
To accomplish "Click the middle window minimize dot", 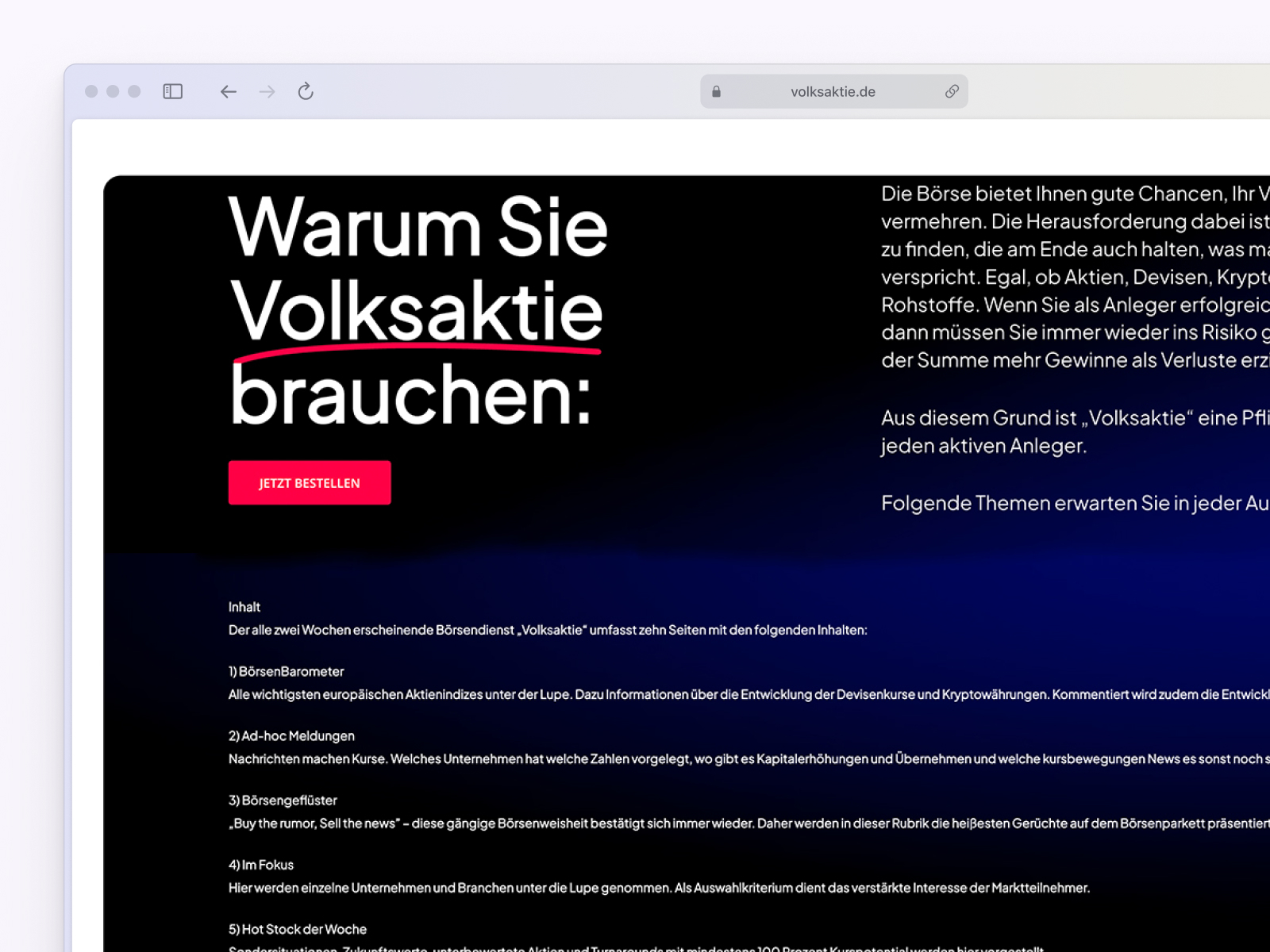I will [113, 92].
